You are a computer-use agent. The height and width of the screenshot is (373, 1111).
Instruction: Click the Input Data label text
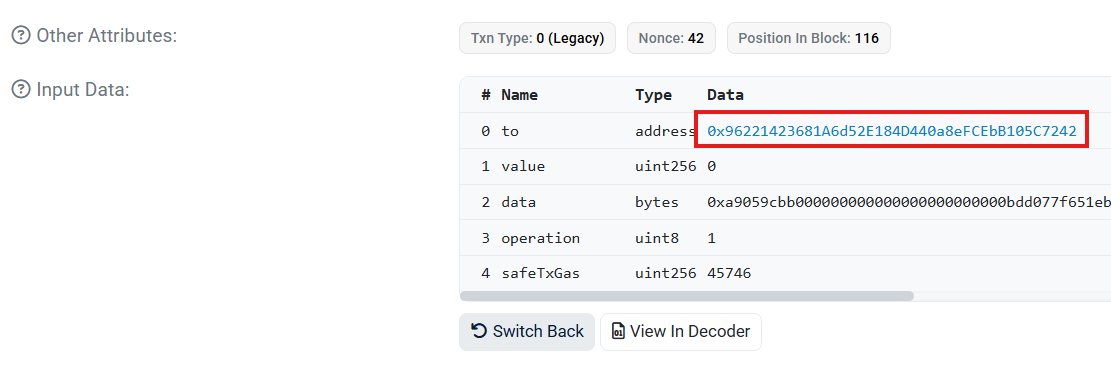coord(83,90)
